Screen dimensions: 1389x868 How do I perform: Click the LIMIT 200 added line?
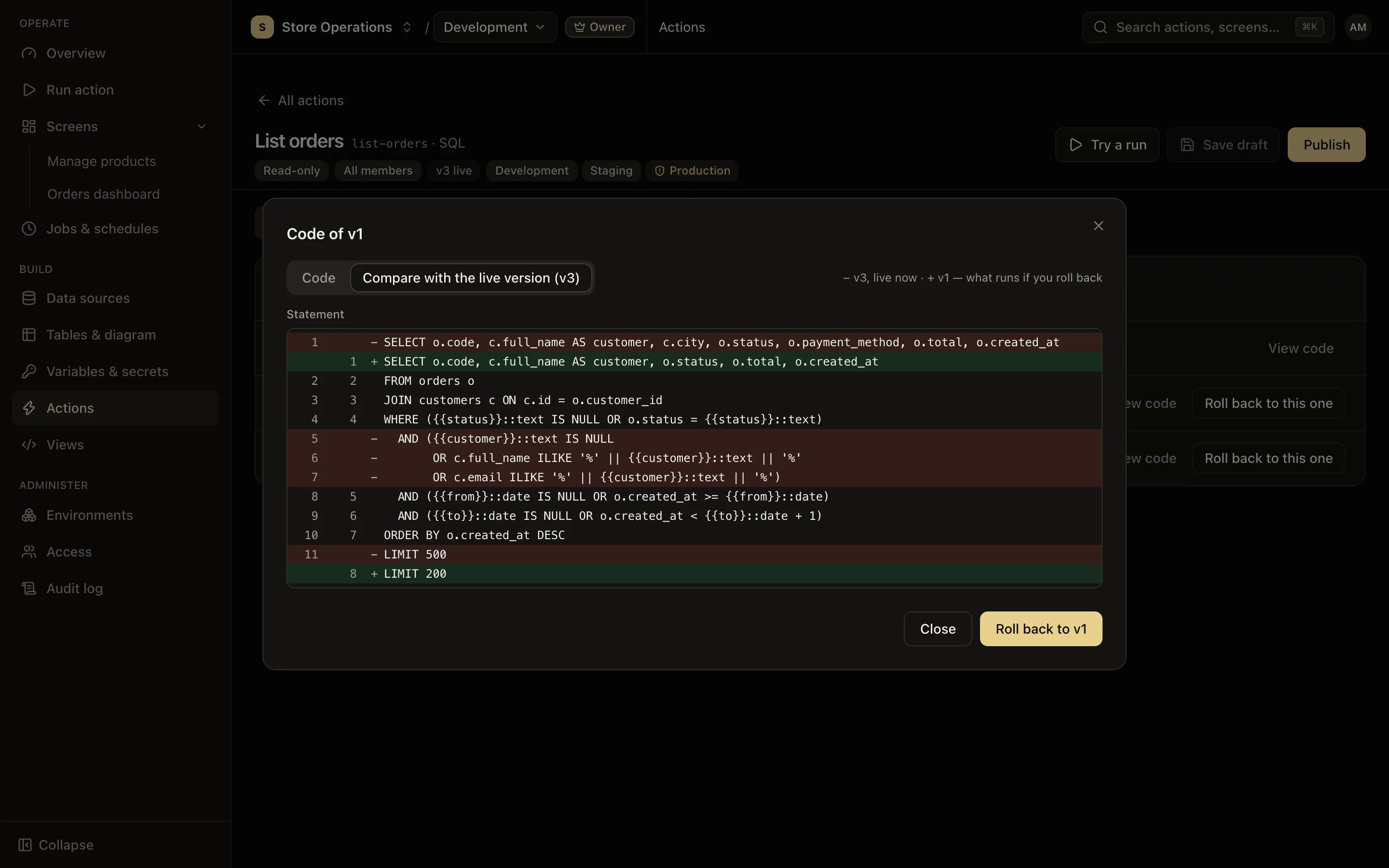(694, 574)
